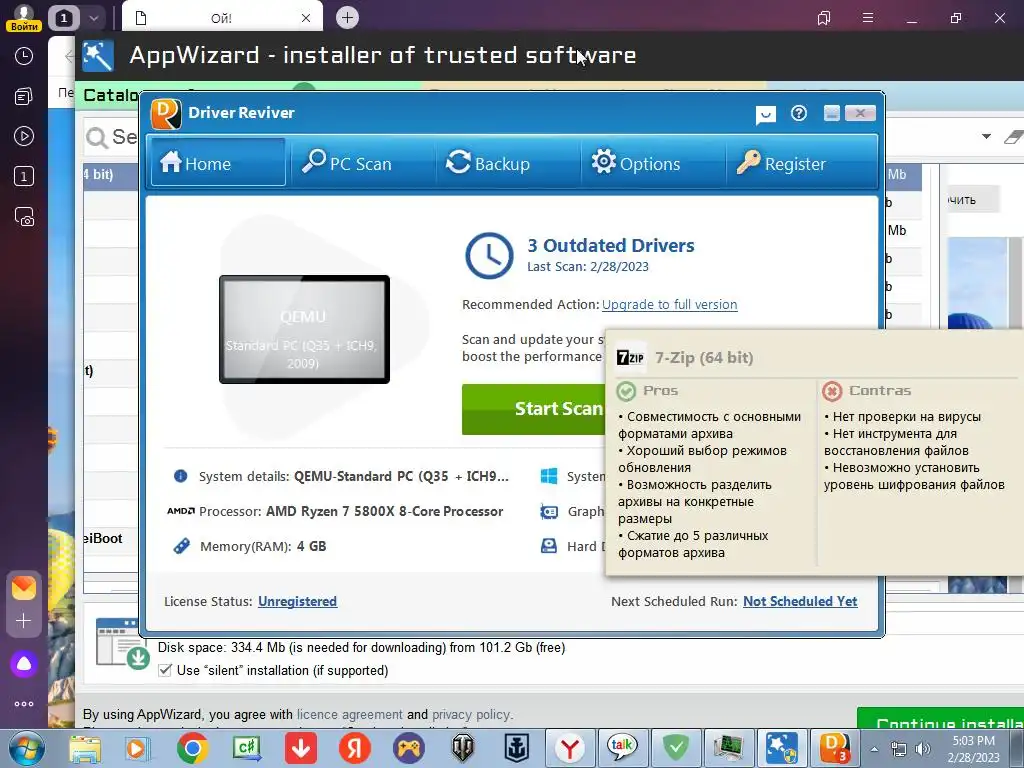Open the clock showing 5:03 PM
The image size is (1024, 768).
(973, 749)
